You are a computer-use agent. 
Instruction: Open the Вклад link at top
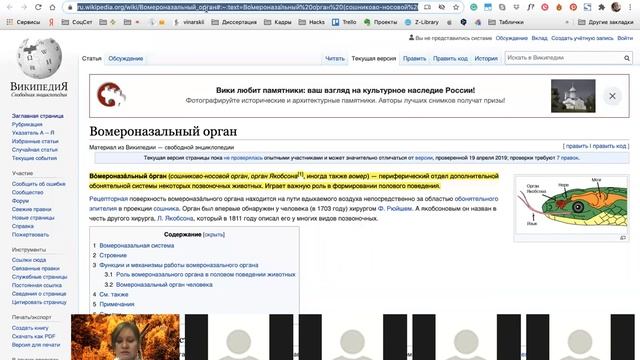click(539, 38)
